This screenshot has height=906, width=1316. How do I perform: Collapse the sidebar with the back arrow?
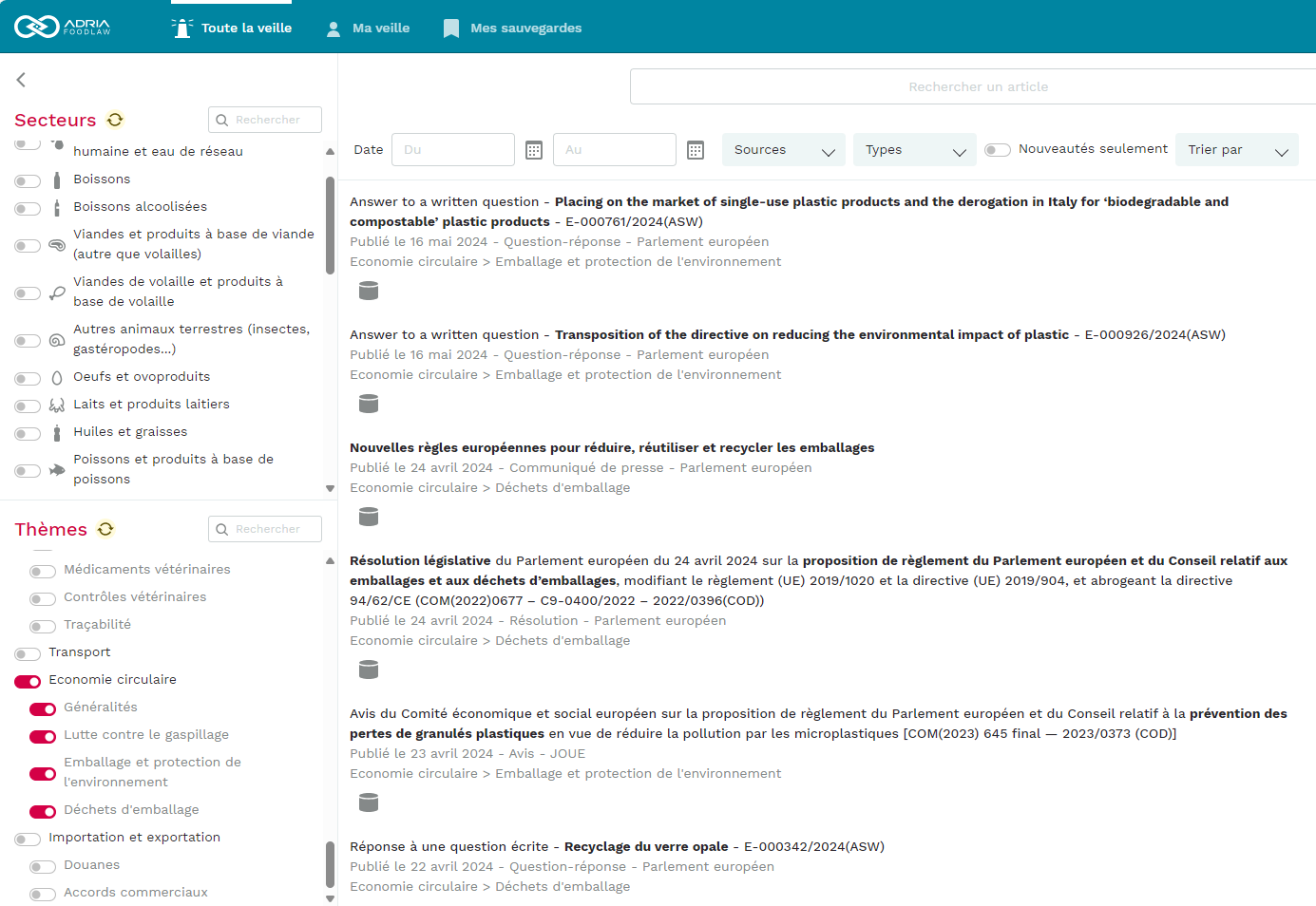21,80
